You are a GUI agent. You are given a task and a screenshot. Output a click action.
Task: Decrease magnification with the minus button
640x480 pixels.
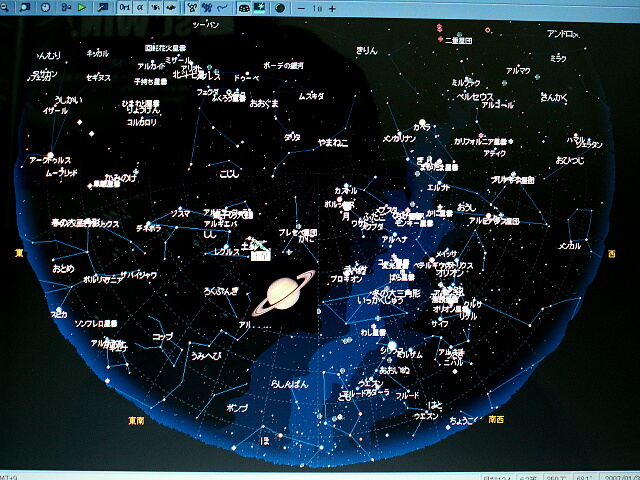tap(301, 8)
